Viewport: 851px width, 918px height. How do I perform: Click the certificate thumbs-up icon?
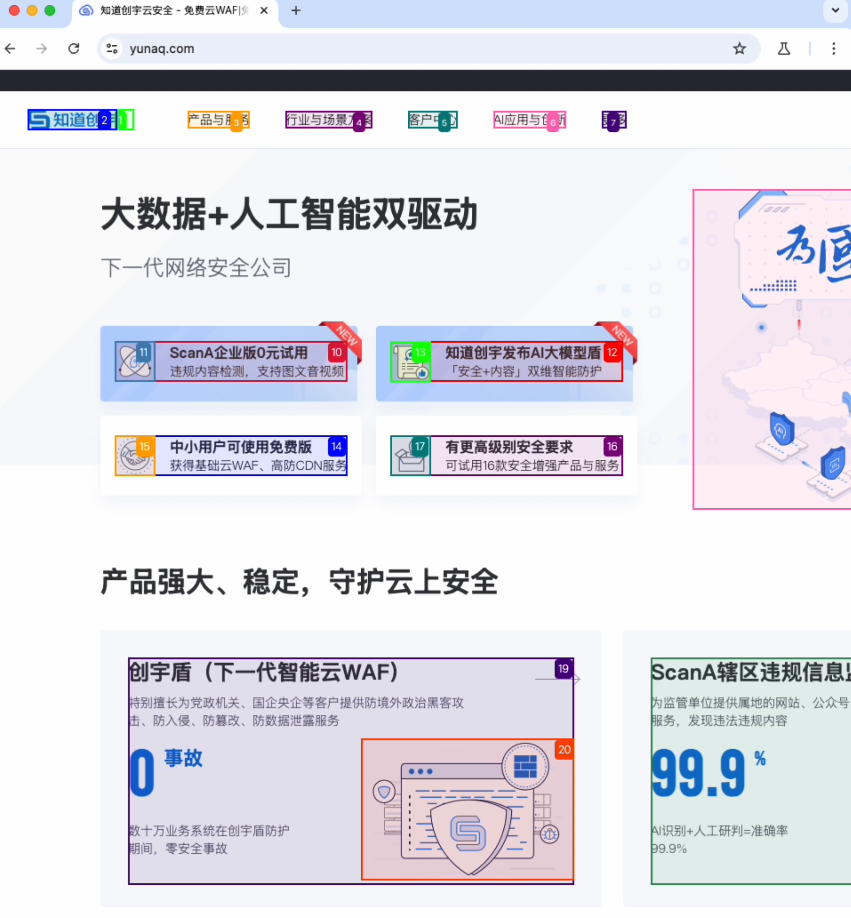coord(410,362)
